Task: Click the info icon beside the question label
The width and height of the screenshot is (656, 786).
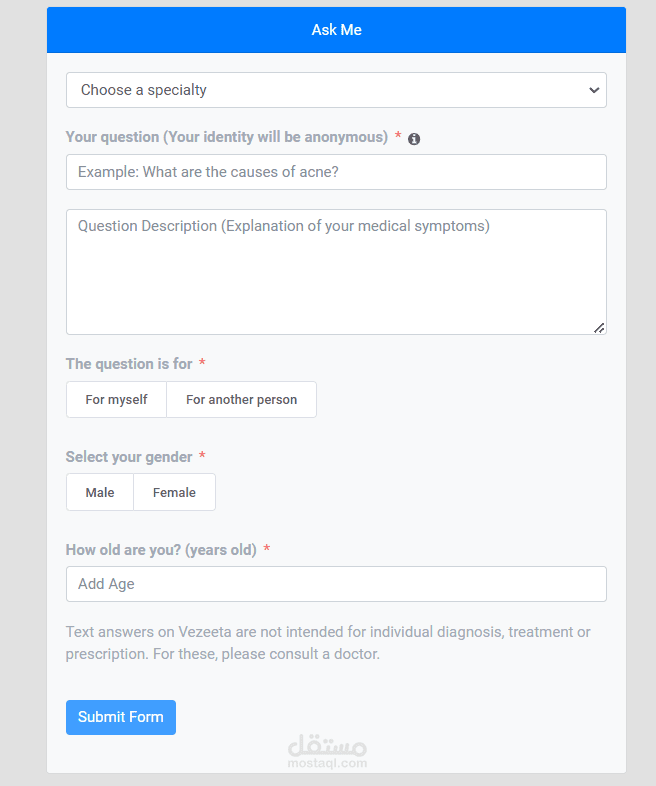Action: (x=414, y=139)
